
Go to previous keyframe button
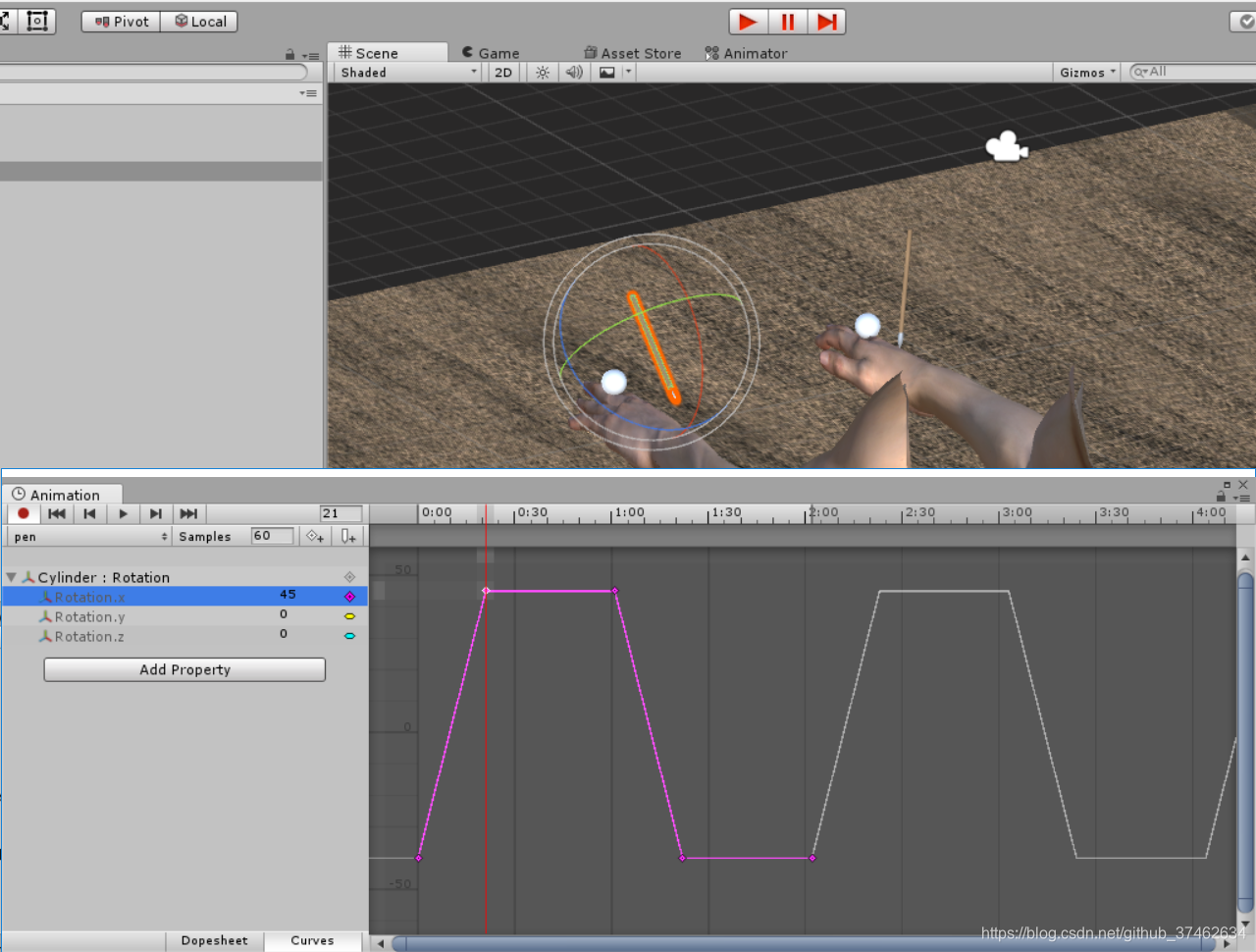point(90,513)
